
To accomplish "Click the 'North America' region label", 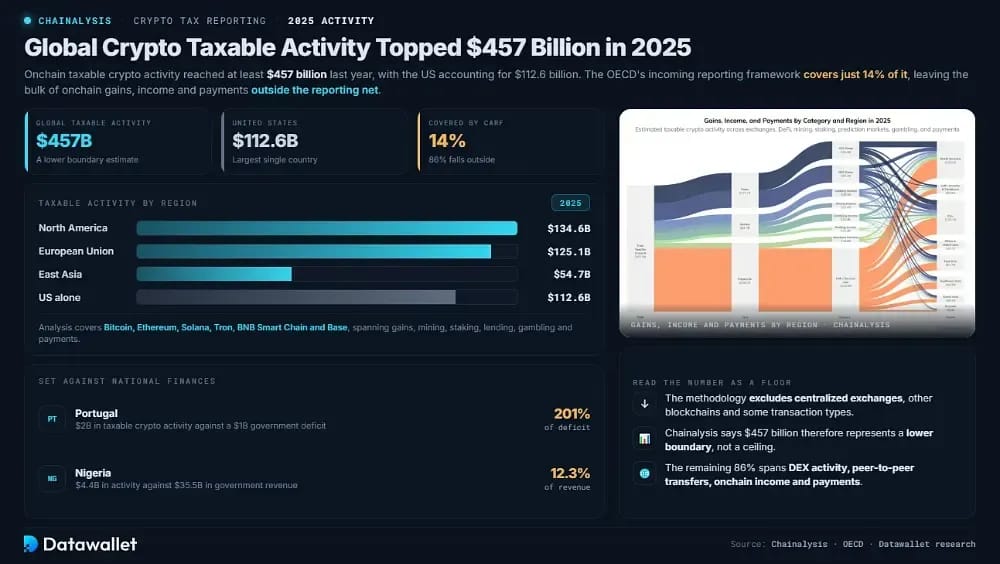I will pos(73,228).
